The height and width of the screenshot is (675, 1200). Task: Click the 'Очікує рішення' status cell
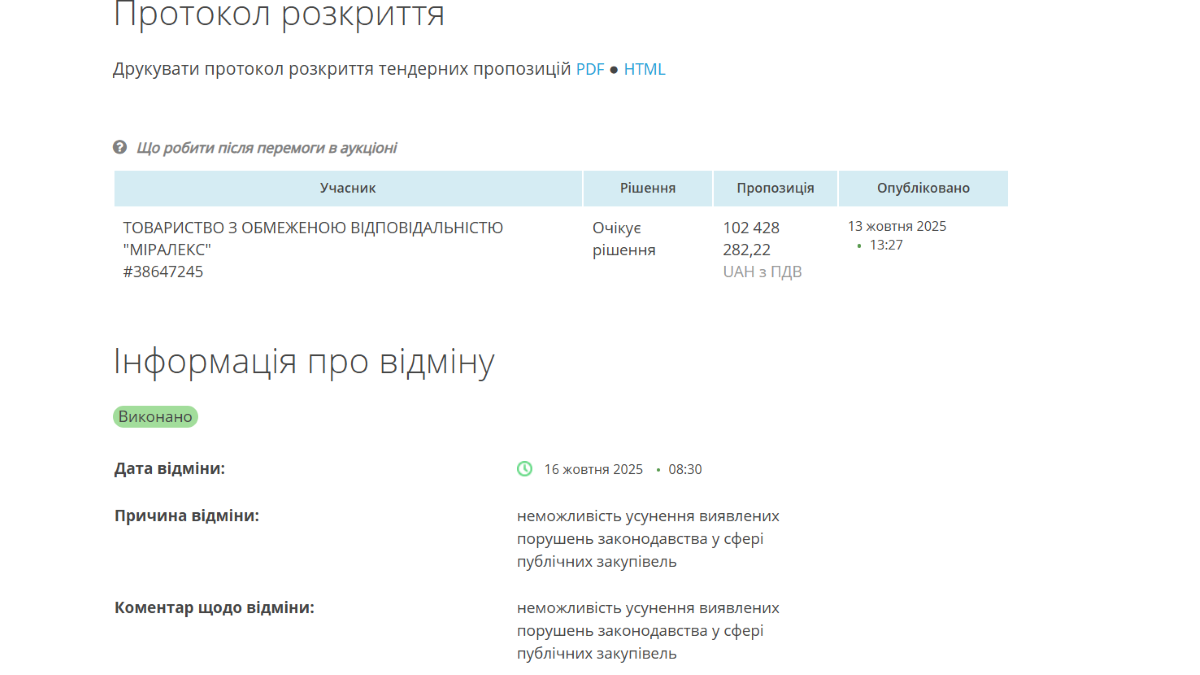click(624, 239)
